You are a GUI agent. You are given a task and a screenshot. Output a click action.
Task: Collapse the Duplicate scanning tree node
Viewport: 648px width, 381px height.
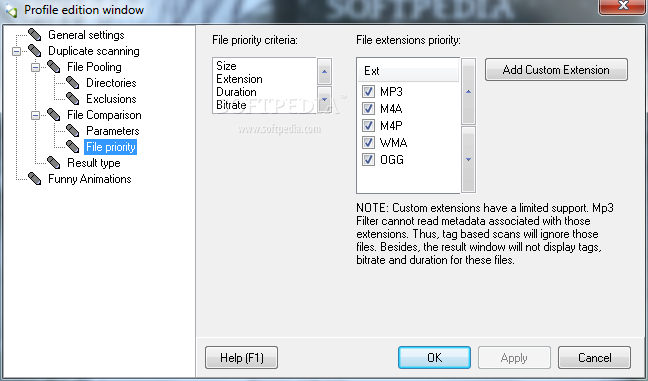tap(17, 51)
